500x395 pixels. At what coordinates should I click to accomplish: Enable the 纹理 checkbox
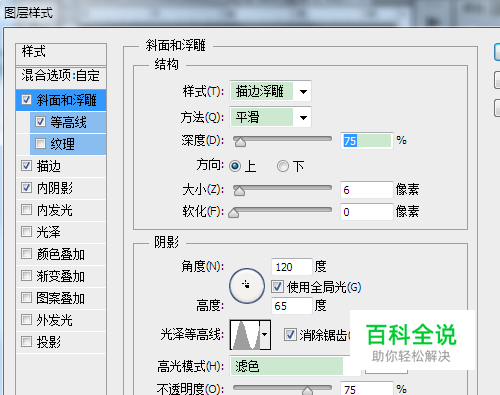point(40,144)
